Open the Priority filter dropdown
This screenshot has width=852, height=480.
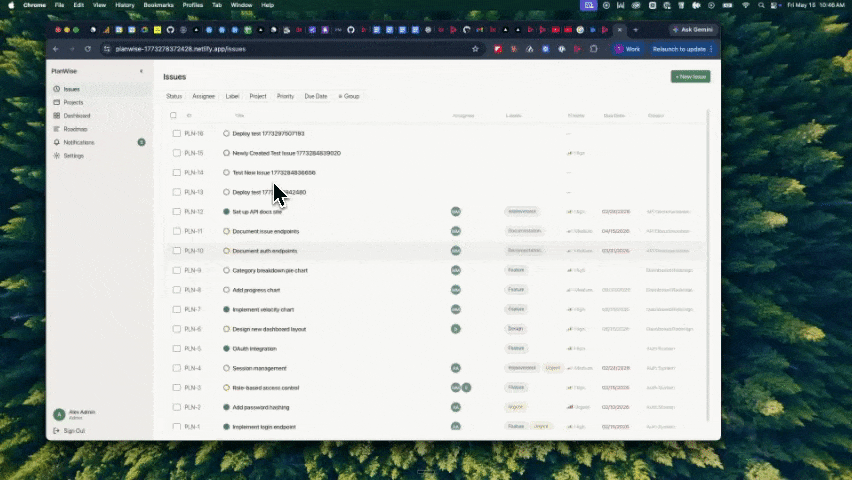(285, 96)
